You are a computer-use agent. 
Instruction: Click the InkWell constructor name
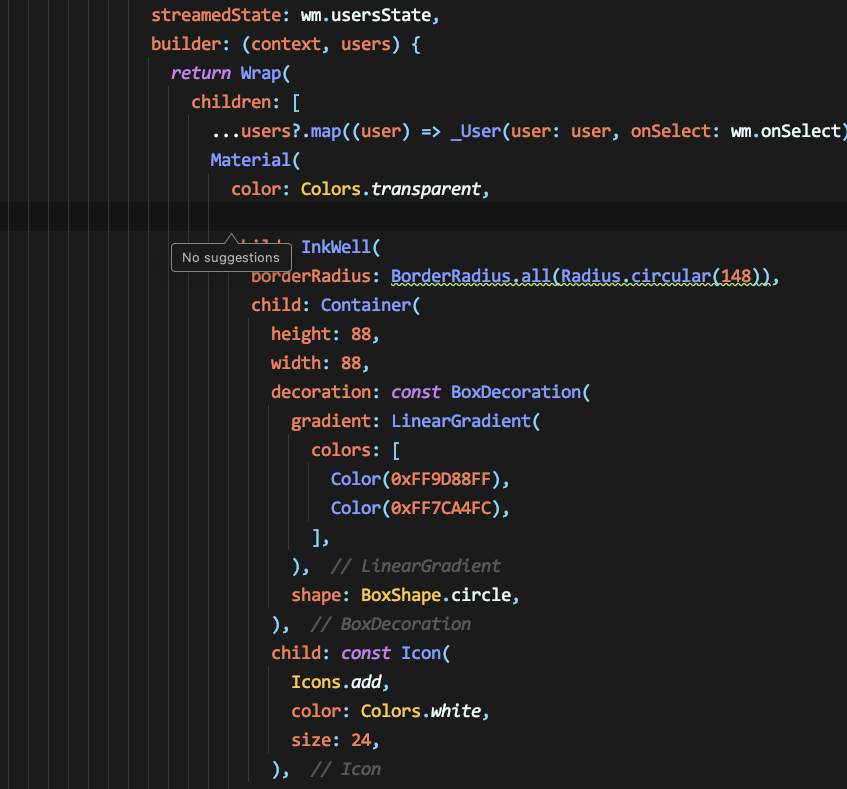[x=339, y=247]
